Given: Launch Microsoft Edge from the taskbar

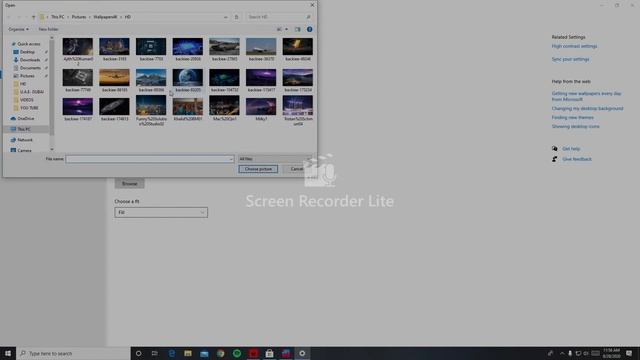Looking at the screenshot, I should click(x=171, y=353).
